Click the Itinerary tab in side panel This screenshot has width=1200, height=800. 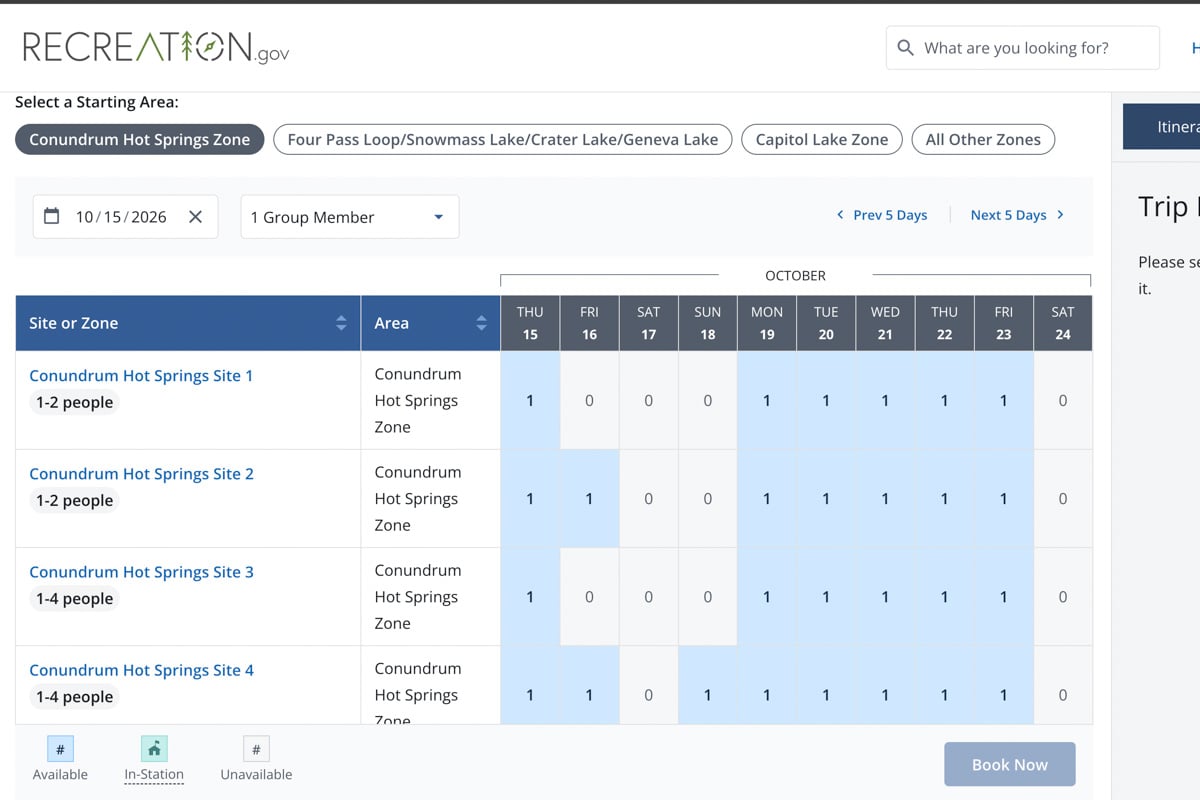coord(1162,127)
